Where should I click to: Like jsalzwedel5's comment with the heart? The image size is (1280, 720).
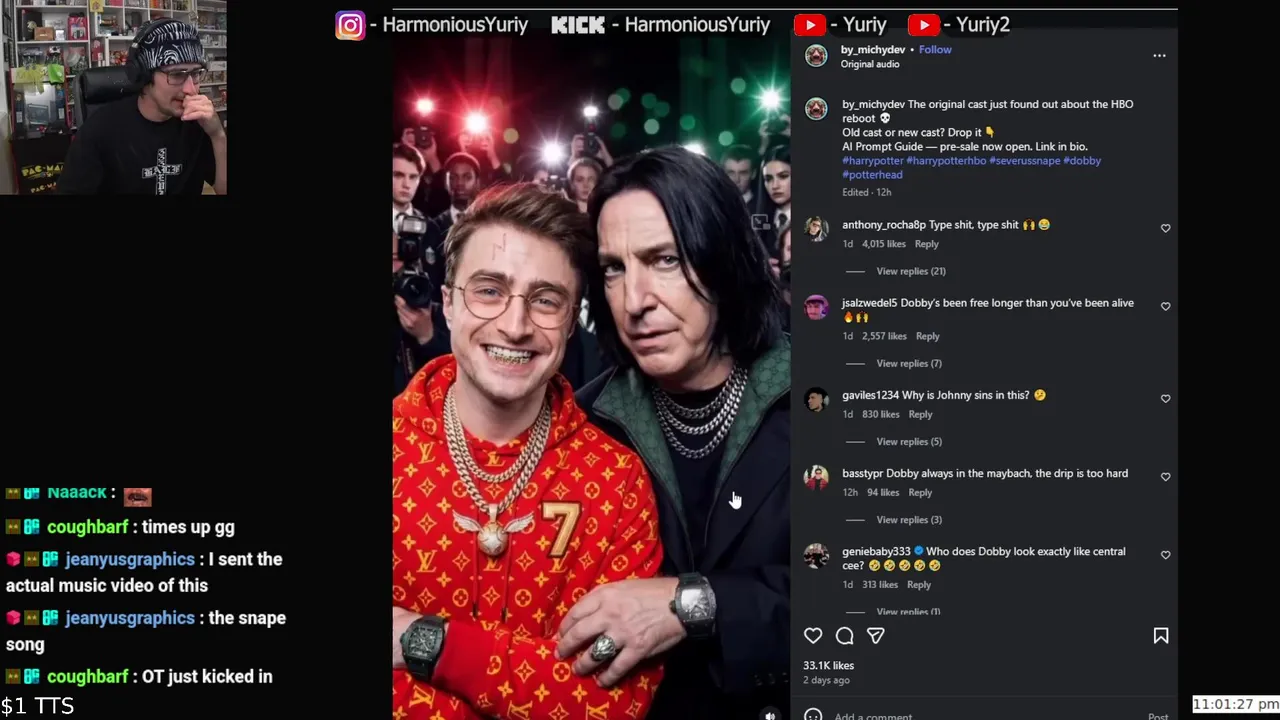pos(1165,307)
